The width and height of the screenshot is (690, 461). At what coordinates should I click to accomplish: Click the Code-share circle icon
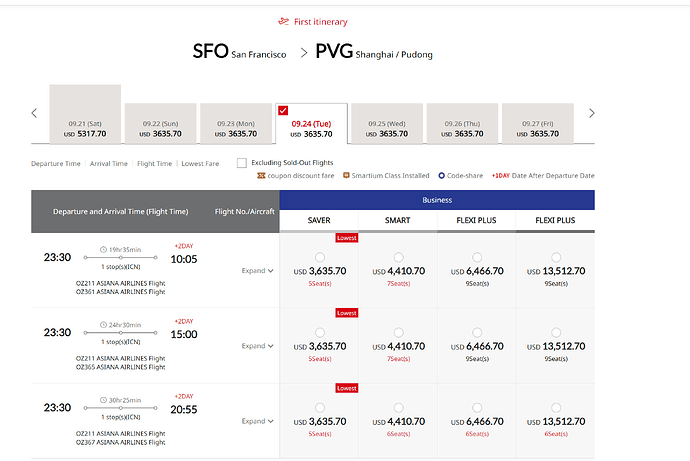click(x=441, y=176)
